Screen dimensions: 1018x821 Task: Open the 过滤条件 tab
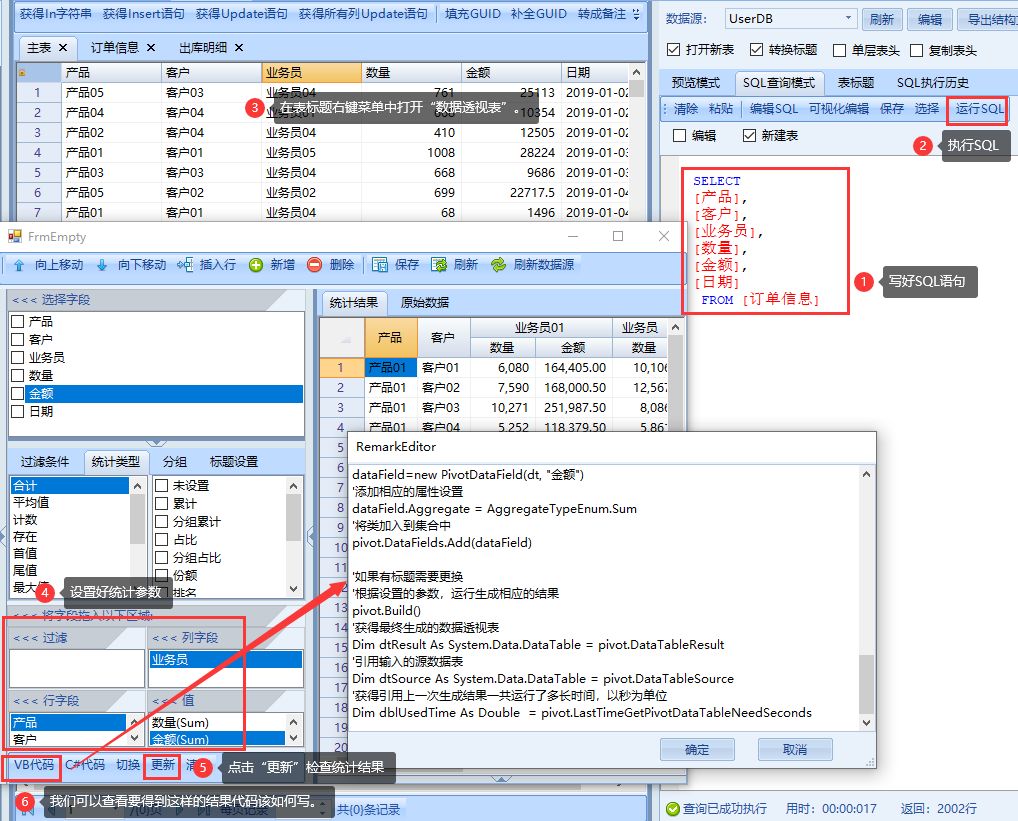(45, 461)
